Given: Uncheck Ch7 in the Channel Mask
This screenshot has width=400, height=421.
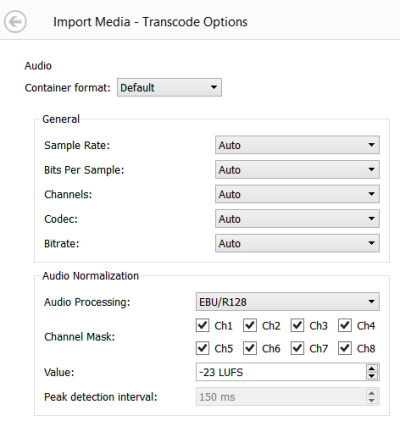Looking at the screenshot, I should (297, 348).
